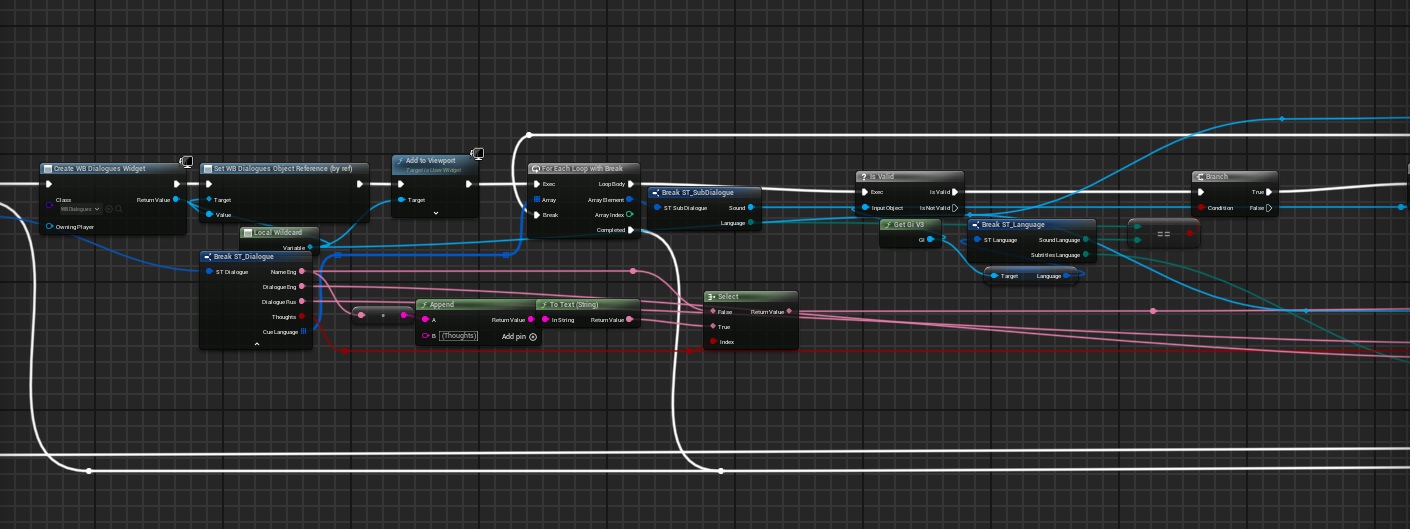Select the Add to Viewport node title
The image size is (1410, 529).
coord(430,160)
